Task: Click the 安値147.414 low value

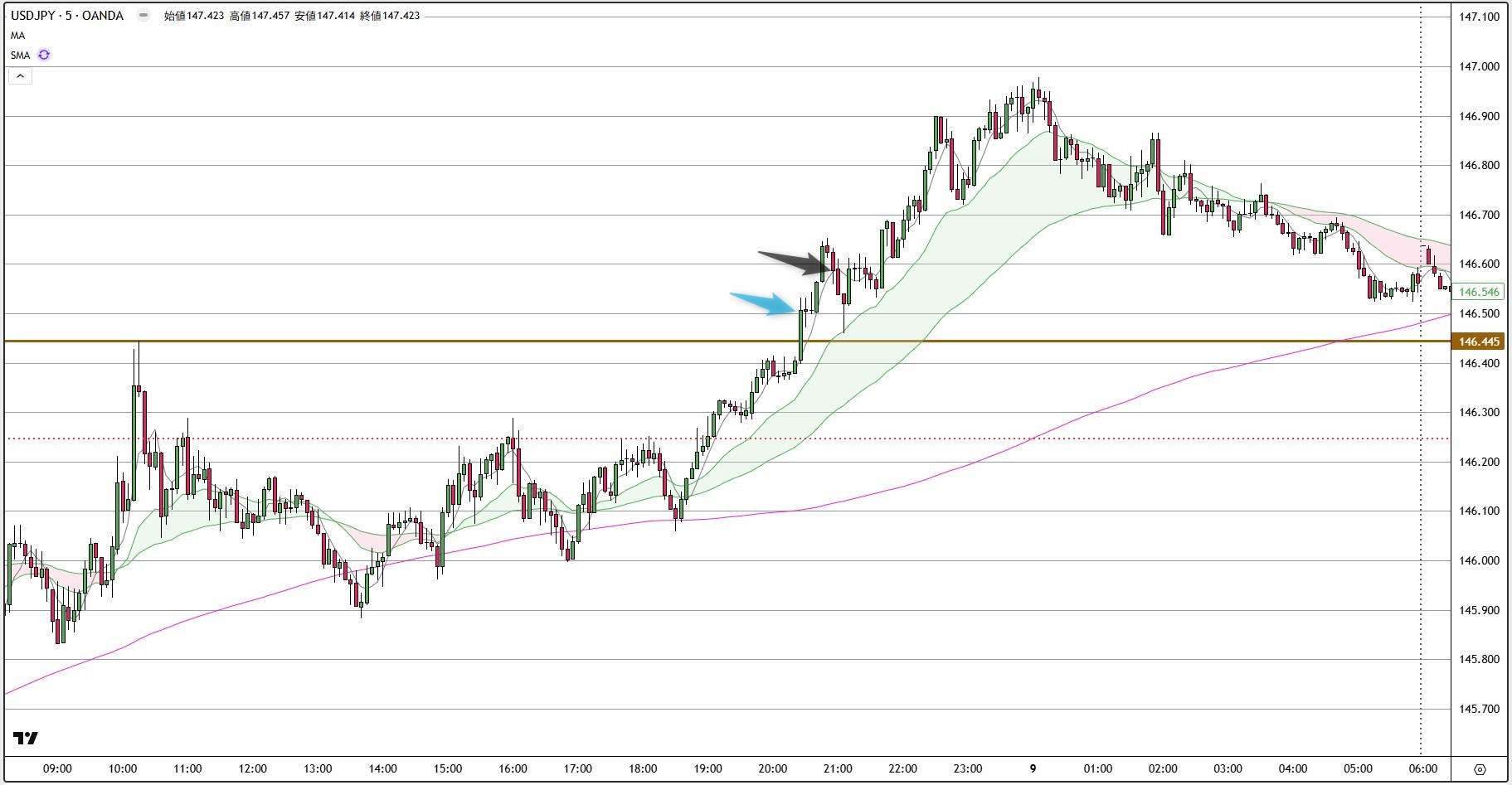Action: tap(324, 16)
